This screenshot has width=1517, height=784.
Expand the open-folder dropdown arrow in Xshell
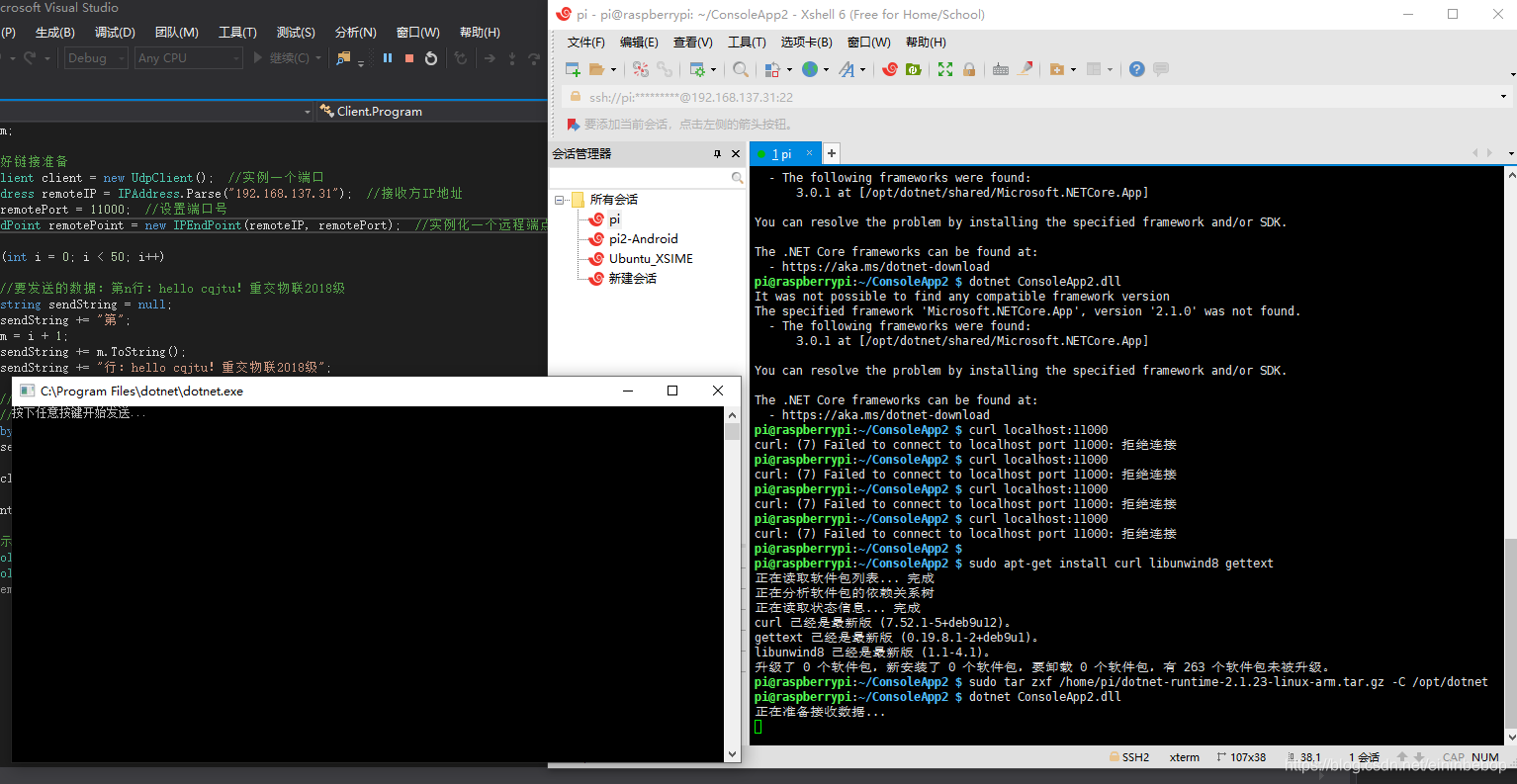[613, 70]
